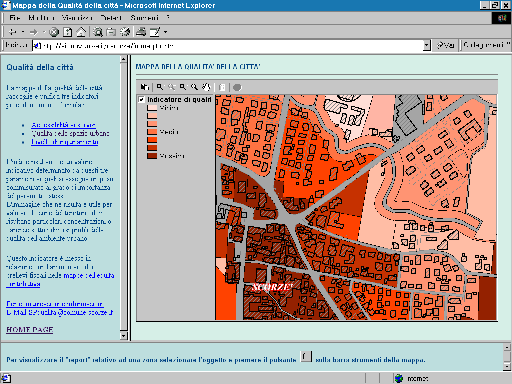Open the Preferiti menu

(111, 18)
